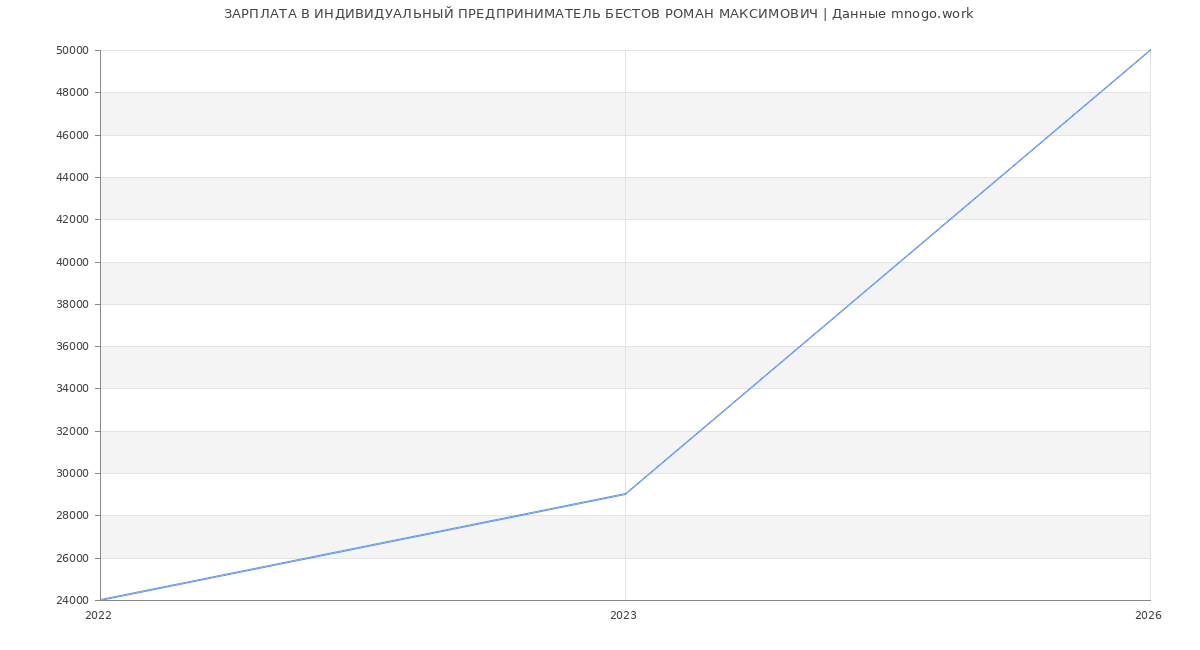
Task: Click the 24000 y-axis label
Action: pos(73,600)
